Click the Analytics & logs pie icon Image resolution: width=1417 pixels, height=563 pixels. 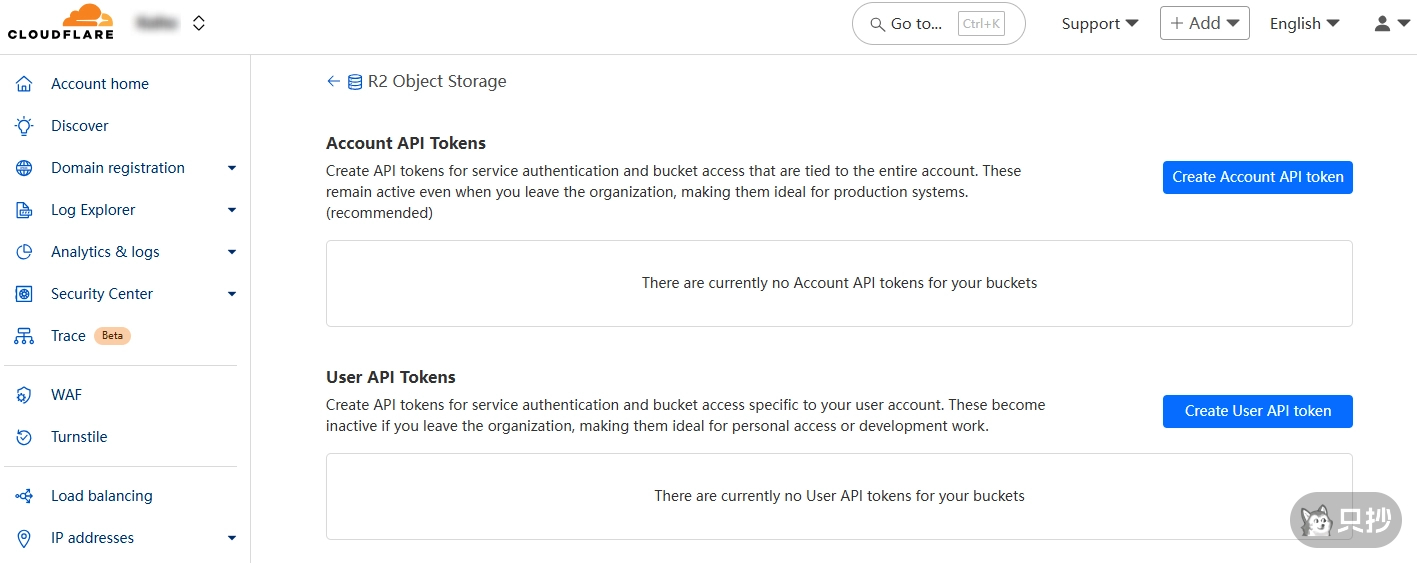click(x=24, y=252)
